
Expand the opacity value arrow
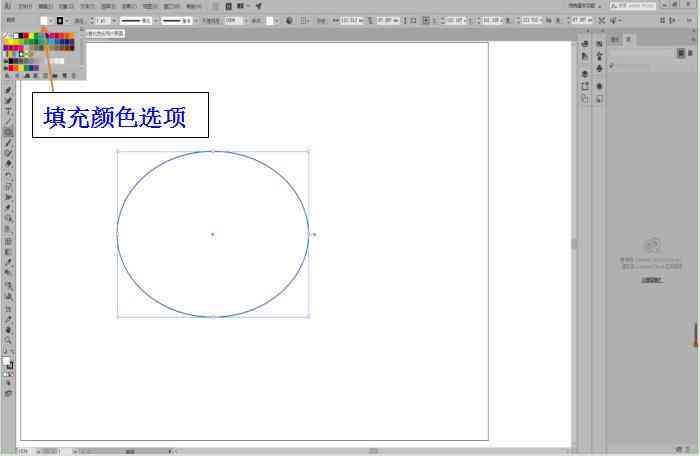point(245,21)
